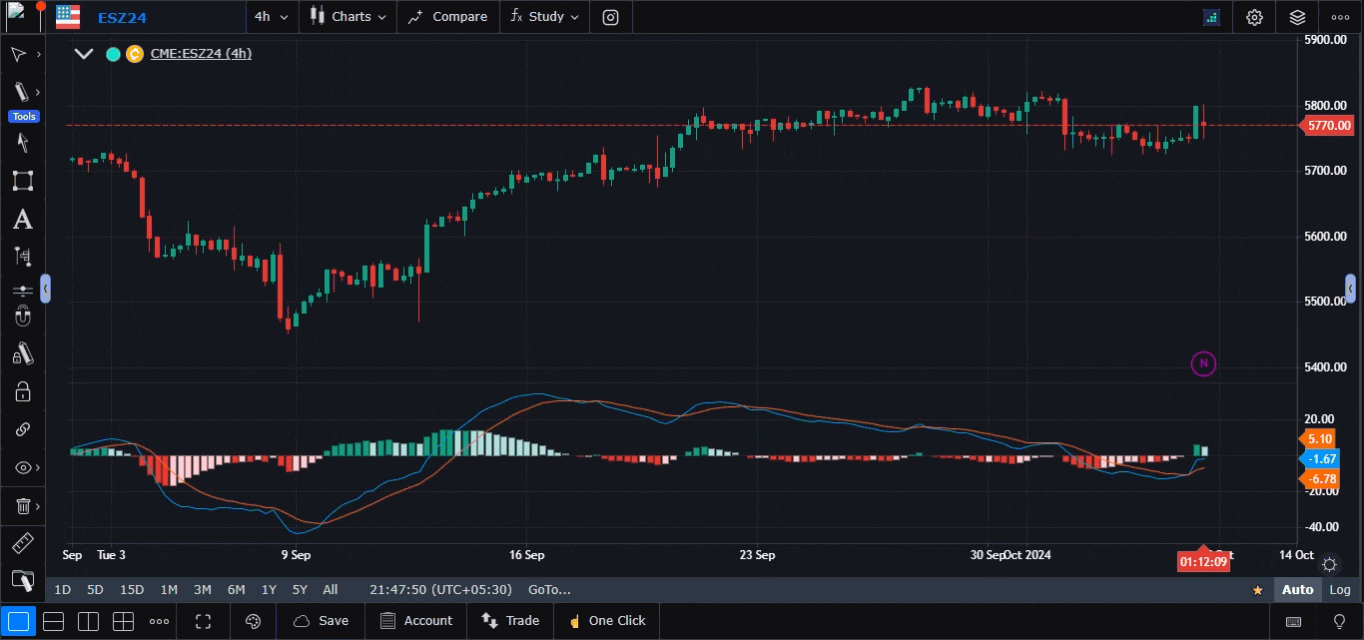Click the favorites star icon
Viewport: 1364px width, 640px height.
(x=1258, y=590)
